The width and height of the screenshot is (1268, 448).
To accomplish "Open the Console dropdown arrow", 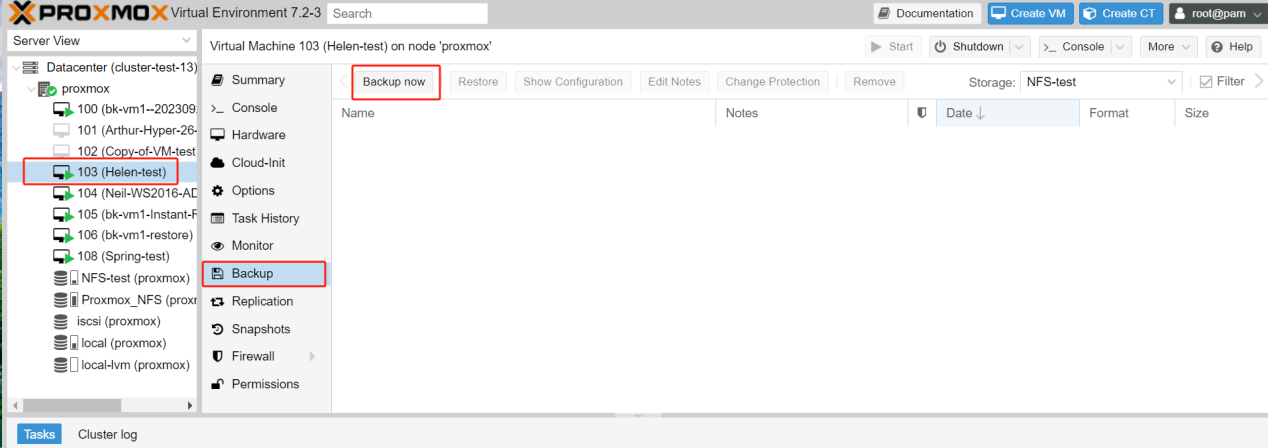I will coord(1121,47).
